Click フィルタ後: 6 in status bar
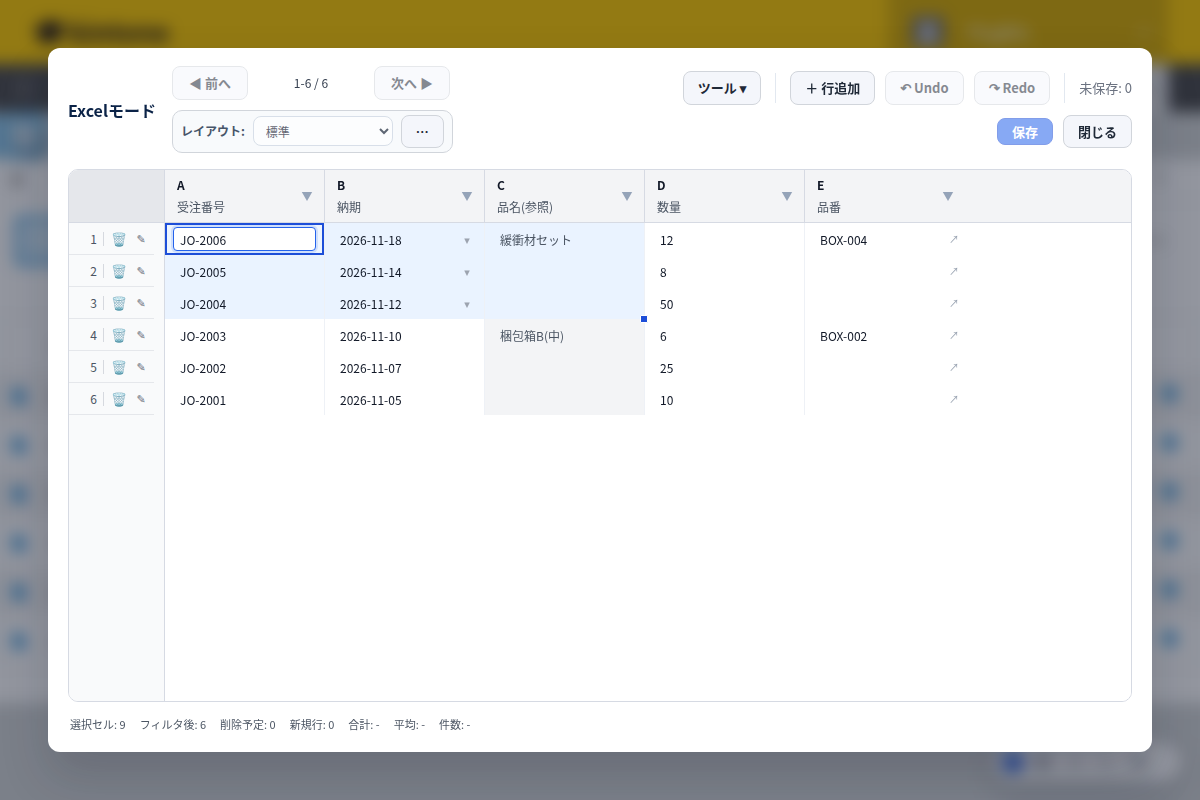Viewport: 1200px width, 800px height. (x=173, y=724)
